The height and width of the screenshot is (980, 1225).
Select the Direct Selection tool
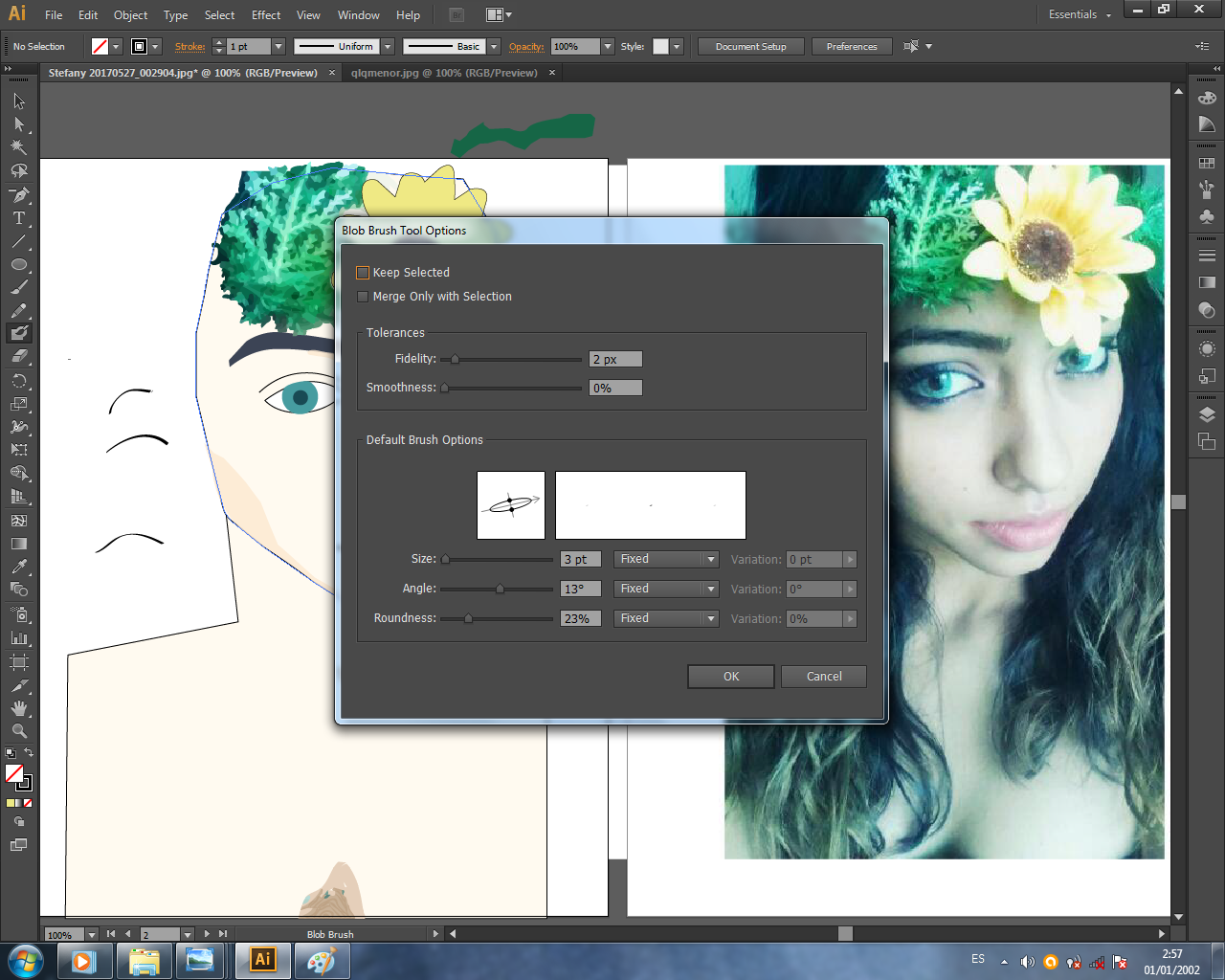(19, 124)
